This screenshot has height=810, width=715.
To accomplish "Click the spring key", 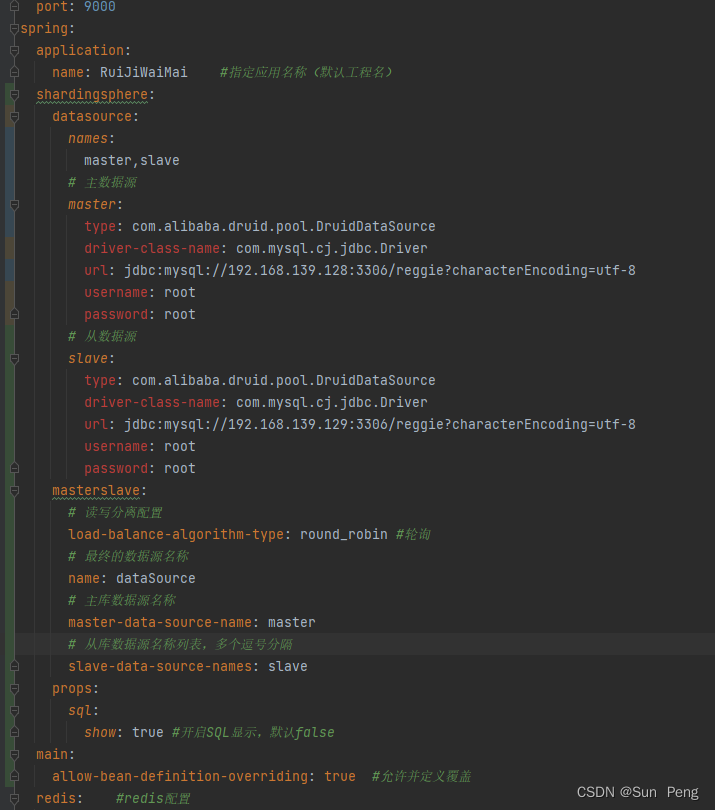I will click(44, 28).
